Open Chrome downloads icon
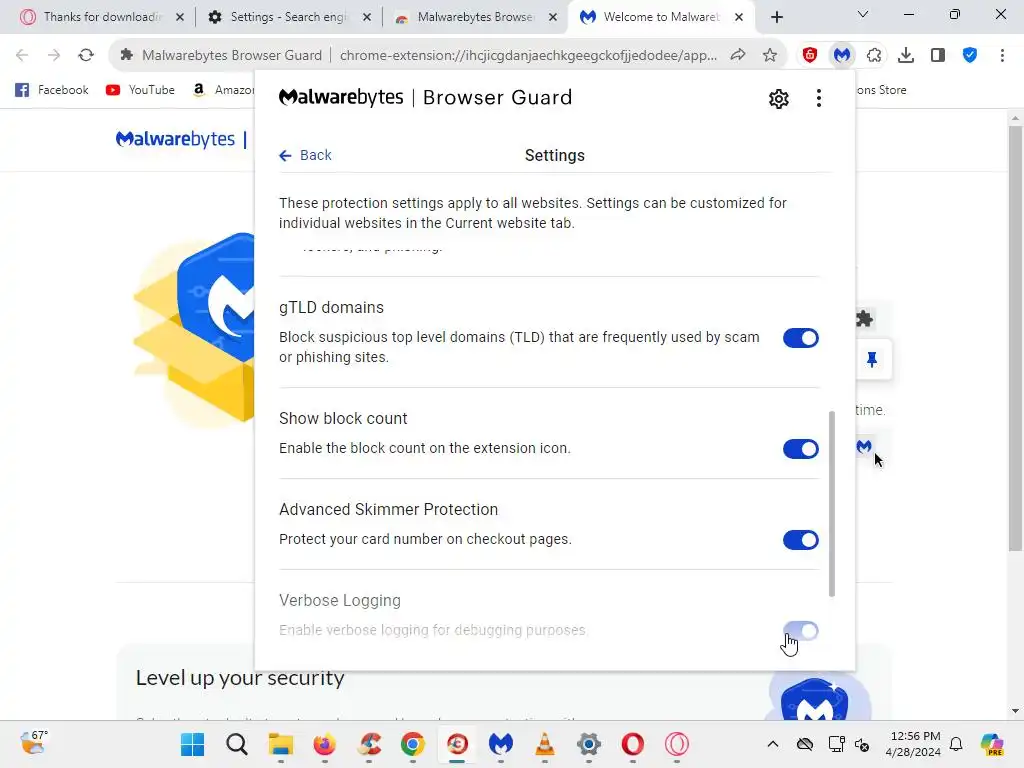 click(x=906, y=56)
